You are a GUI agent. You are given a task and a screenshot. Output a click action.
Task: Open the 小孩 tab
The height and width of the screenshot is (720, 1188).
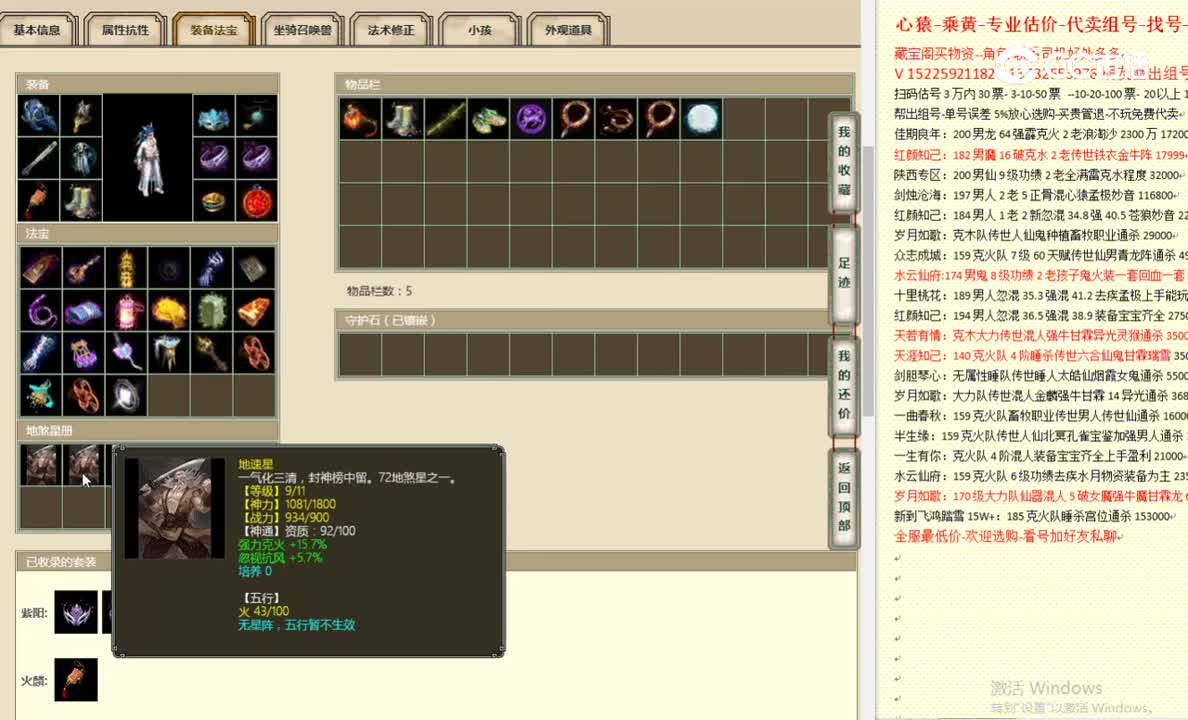480,30
